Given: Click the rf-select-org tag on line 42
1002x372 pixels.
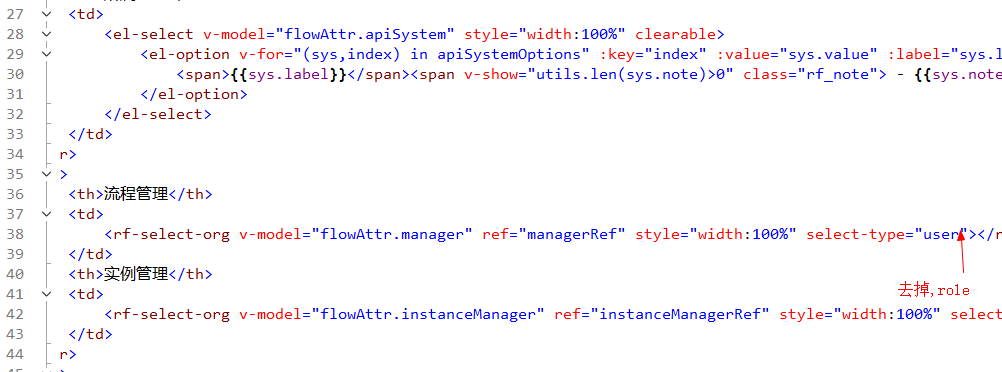Looking at the screenshot, I should 171,314.
